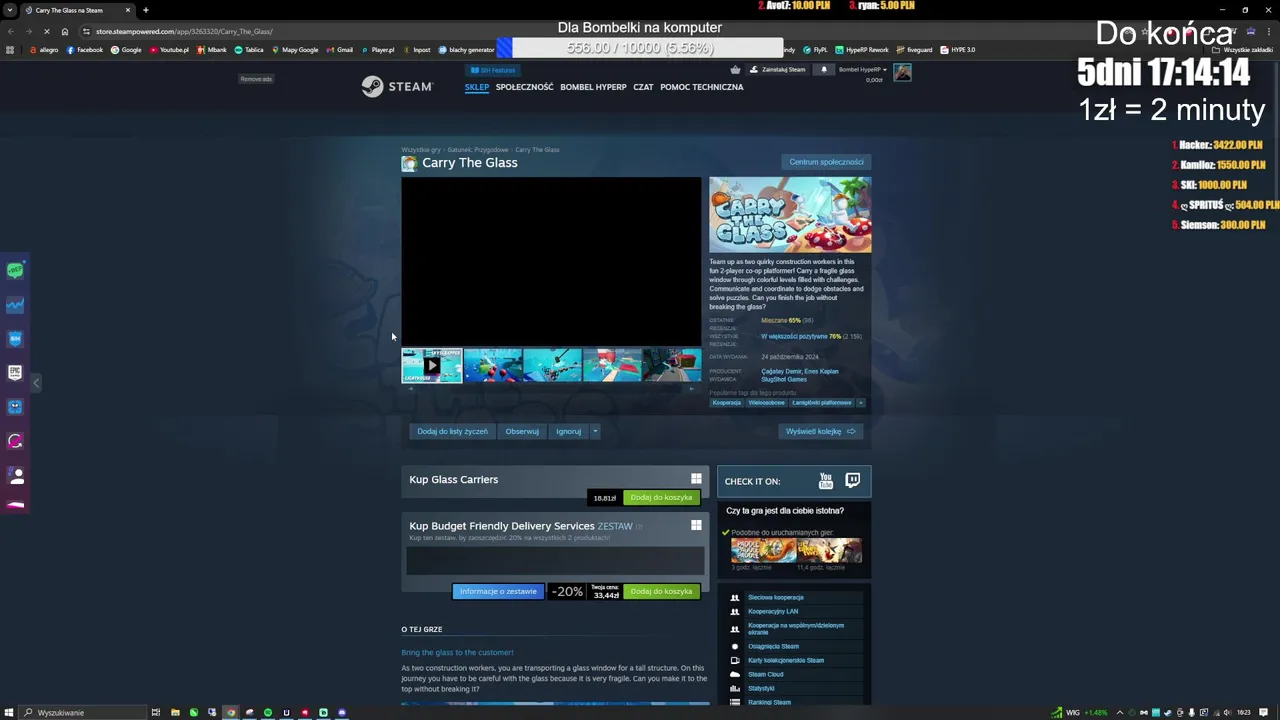Click the taskbar search box

(84, 712)
